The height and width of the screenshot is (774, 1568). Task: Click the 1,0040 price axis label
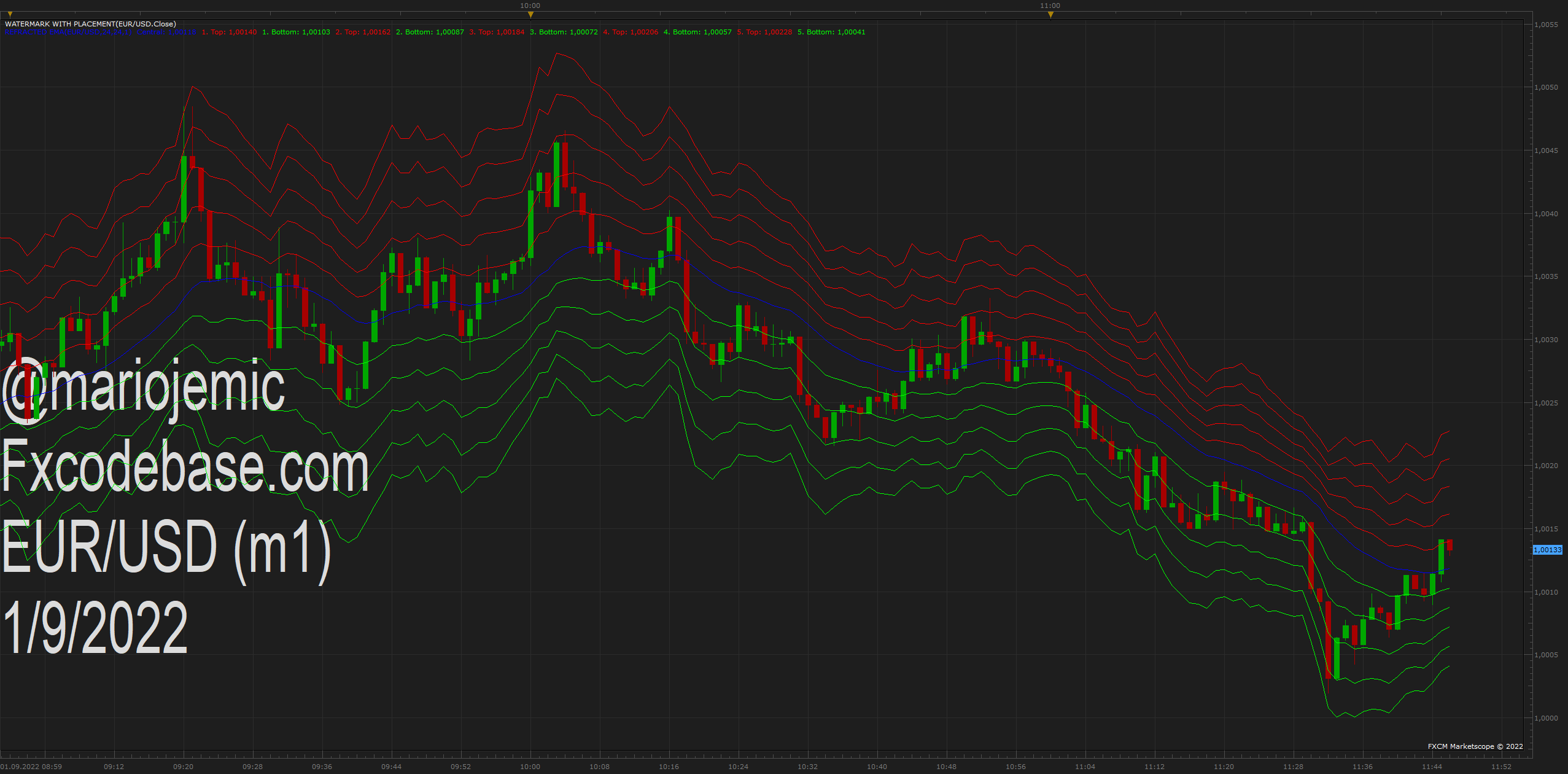[1546, 214]
